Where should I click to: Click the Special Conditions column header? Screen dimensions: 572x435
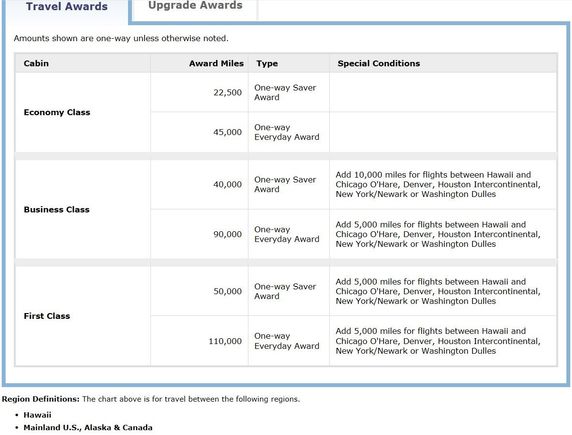[379, 63]
